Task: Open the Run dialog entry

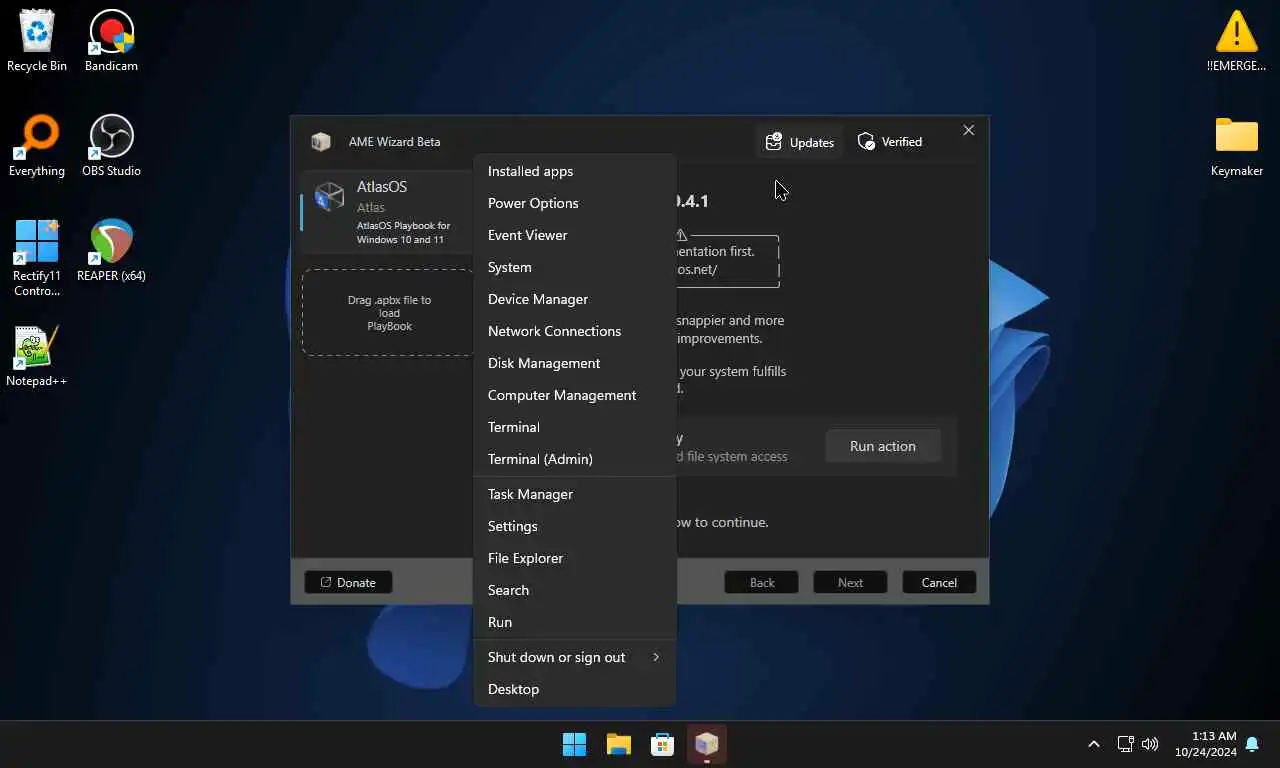Action: click(575, 622)
